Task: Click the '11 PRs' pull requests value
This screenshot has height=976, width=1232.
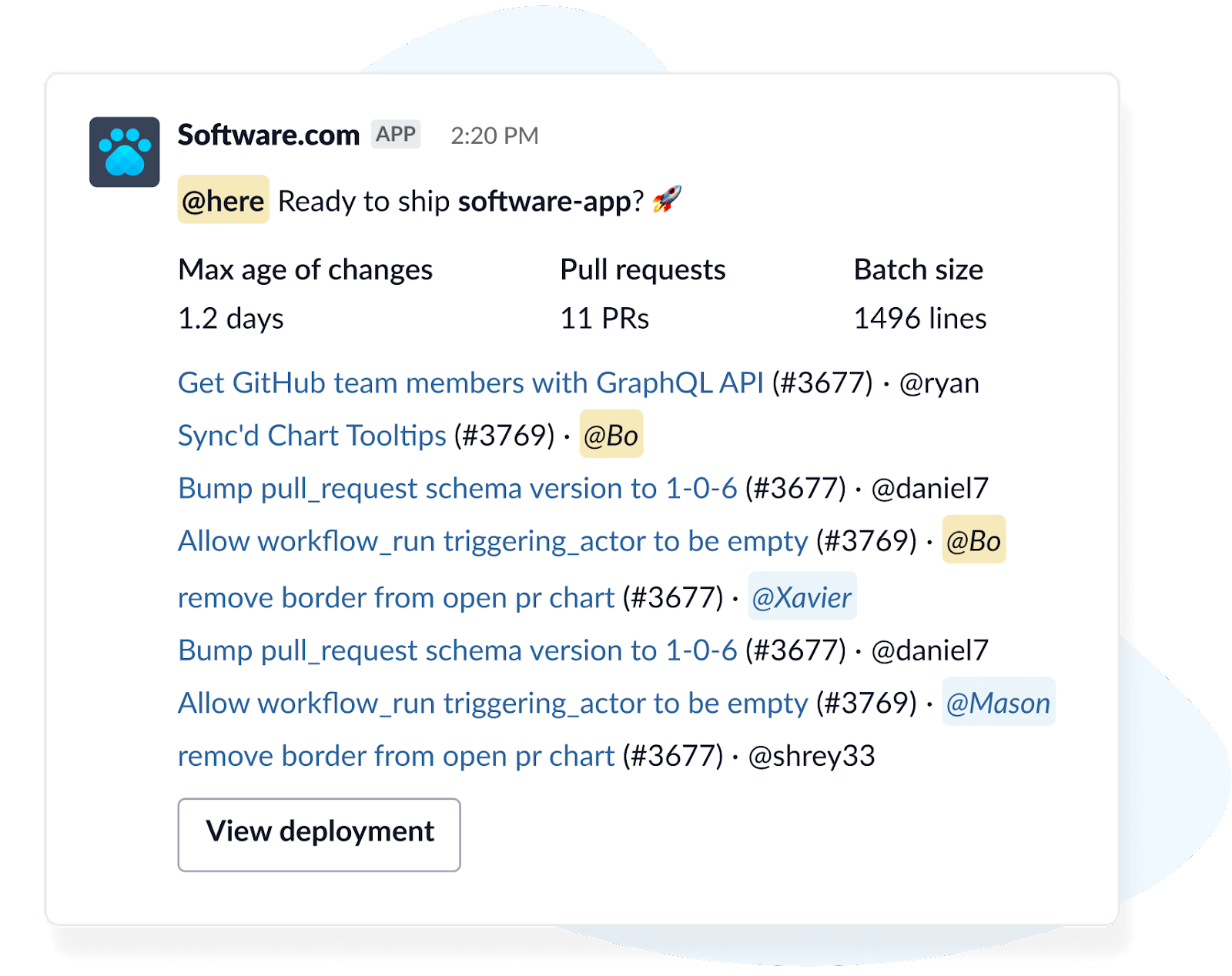Action: pos(604,319)
